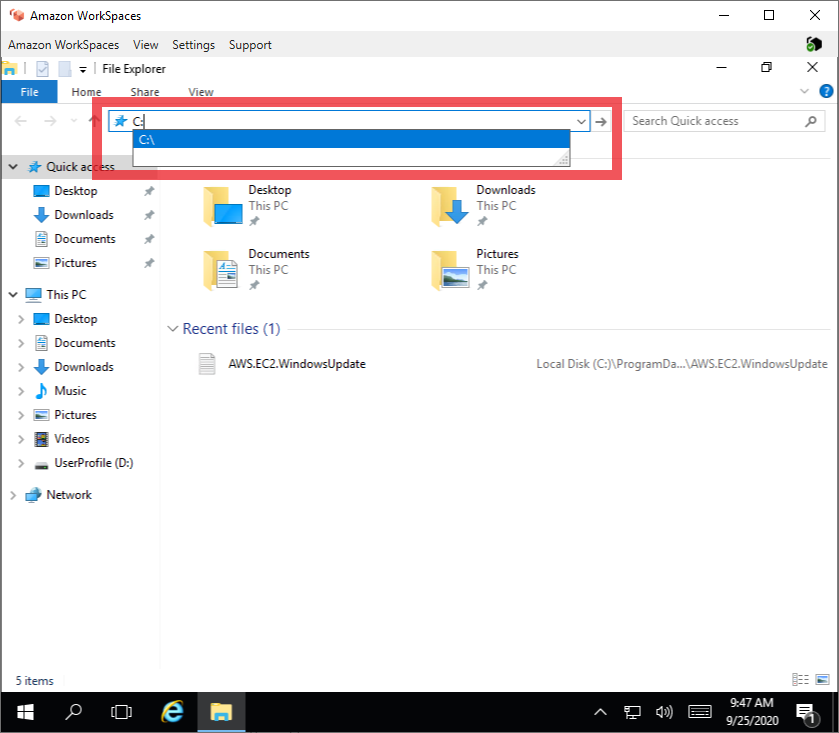The width and height of the screenshot is (839, 733).
Task: Expand the Network tree node
Action: [13, 495]
